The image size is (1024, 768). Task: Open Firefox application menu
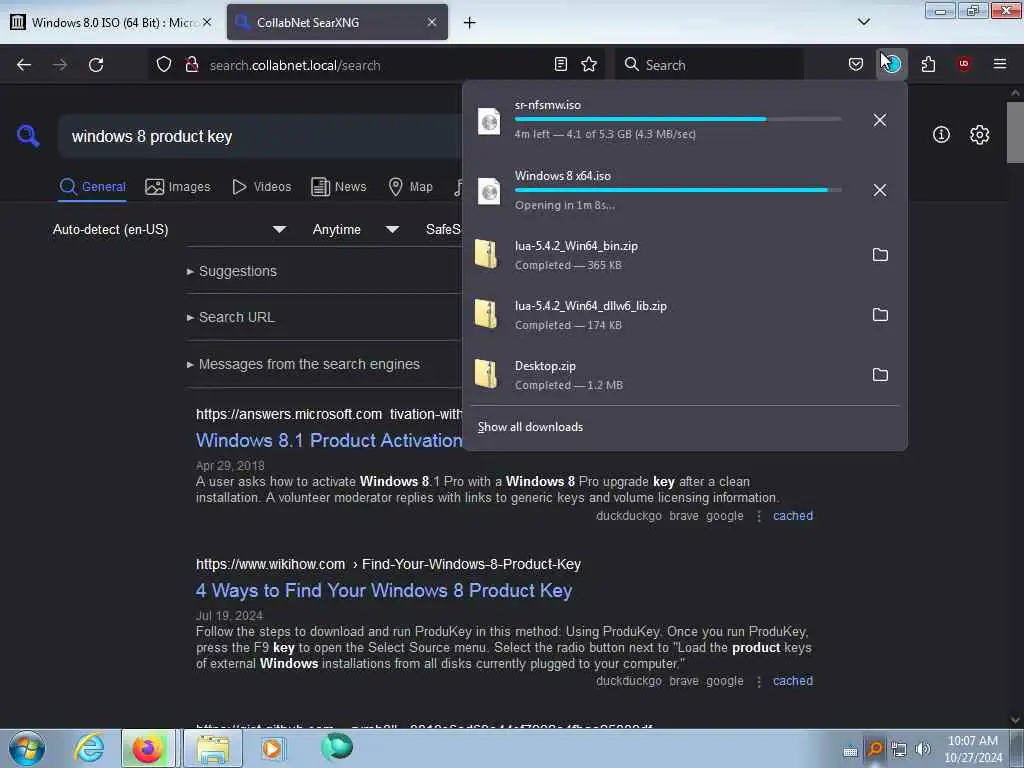click(999, 64)
